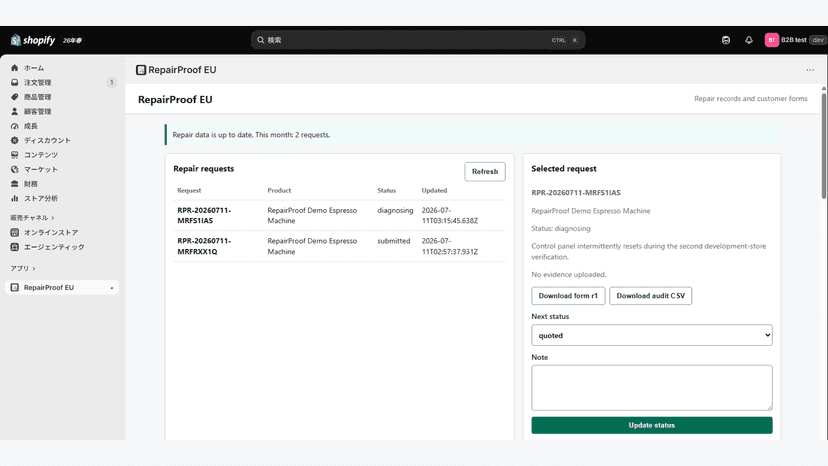Open the notifications bell
Screen dimensions: 828x466
click(x=749, y=40)
